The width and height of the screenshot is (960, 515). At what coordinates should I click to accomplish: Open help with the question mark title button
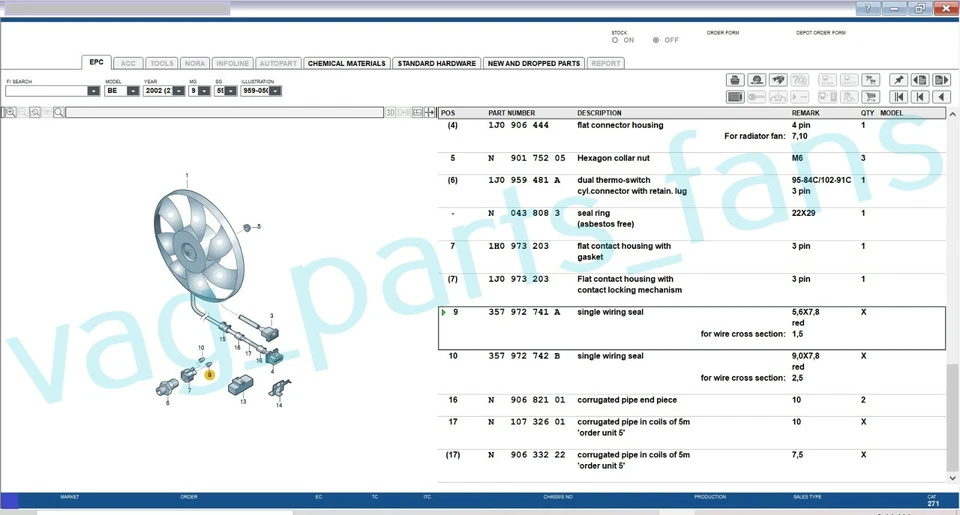(868, 8)
